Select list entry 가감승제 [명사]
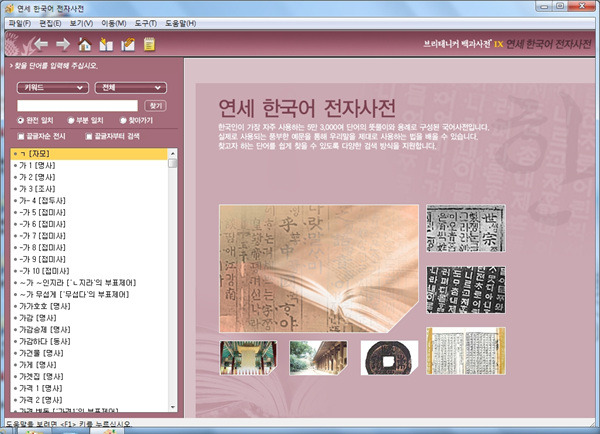The width and height of the screenshot is (600, 434). tap(89, 330)
